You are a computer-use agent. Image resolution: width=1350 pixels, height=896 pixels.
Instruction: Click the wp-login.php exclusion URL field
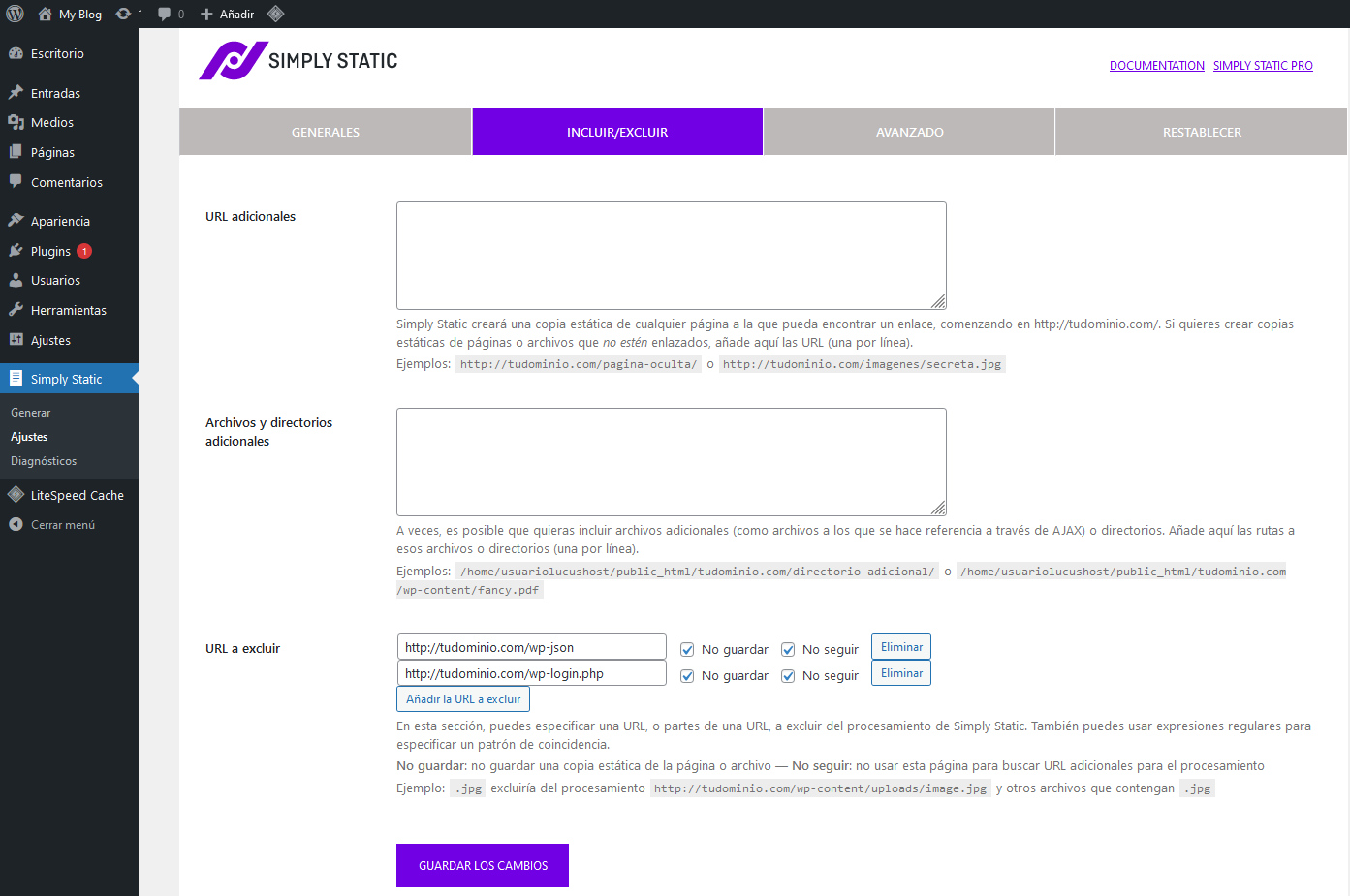click(532, 673)
